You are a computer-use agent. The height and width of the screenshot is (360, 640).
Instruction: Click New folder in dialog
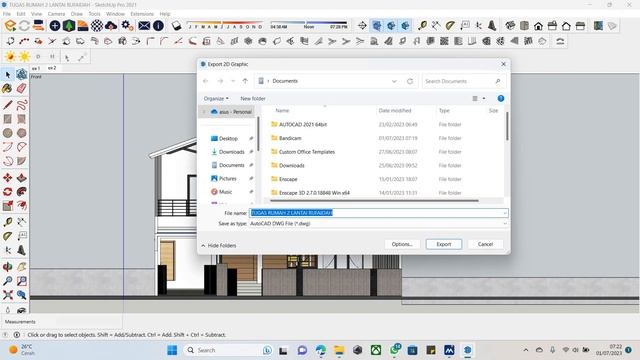tap(253, 98)
